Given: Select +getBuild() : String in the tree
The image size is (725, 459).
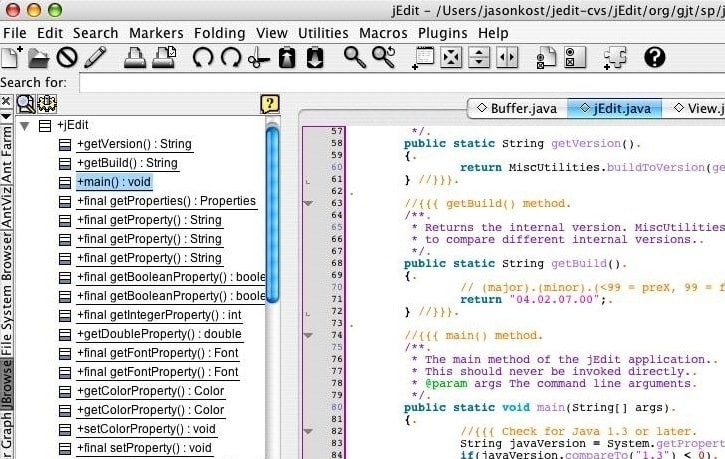Looking at the screenshot, I should pyautogui.click(x=127, y=163).
